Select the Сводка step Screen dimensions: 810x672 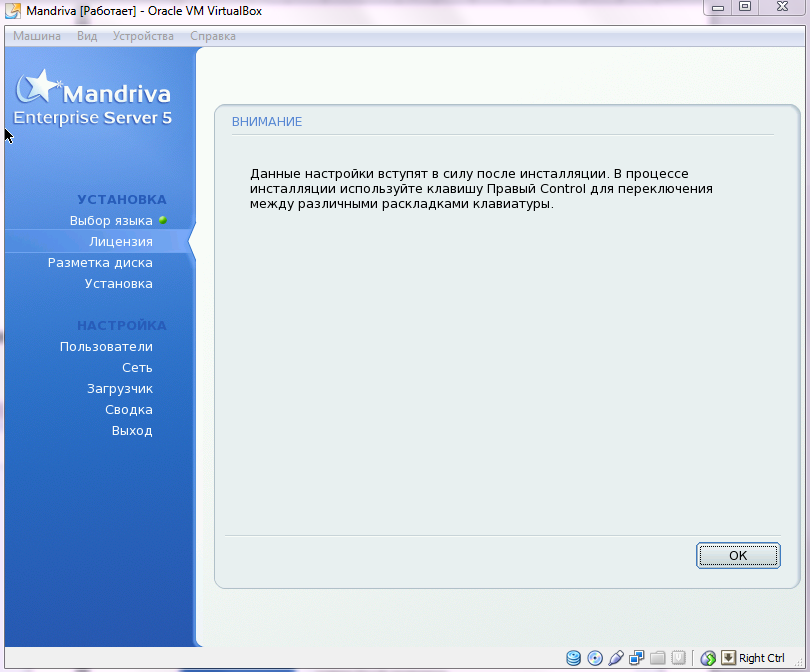point(129,410)
